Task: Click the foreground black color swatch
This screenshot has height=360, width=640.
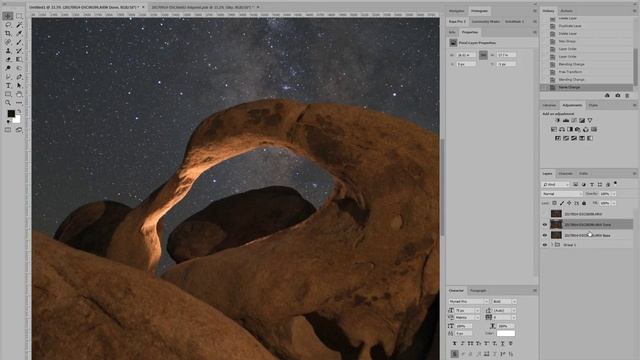Action: (x=11, y=113)
